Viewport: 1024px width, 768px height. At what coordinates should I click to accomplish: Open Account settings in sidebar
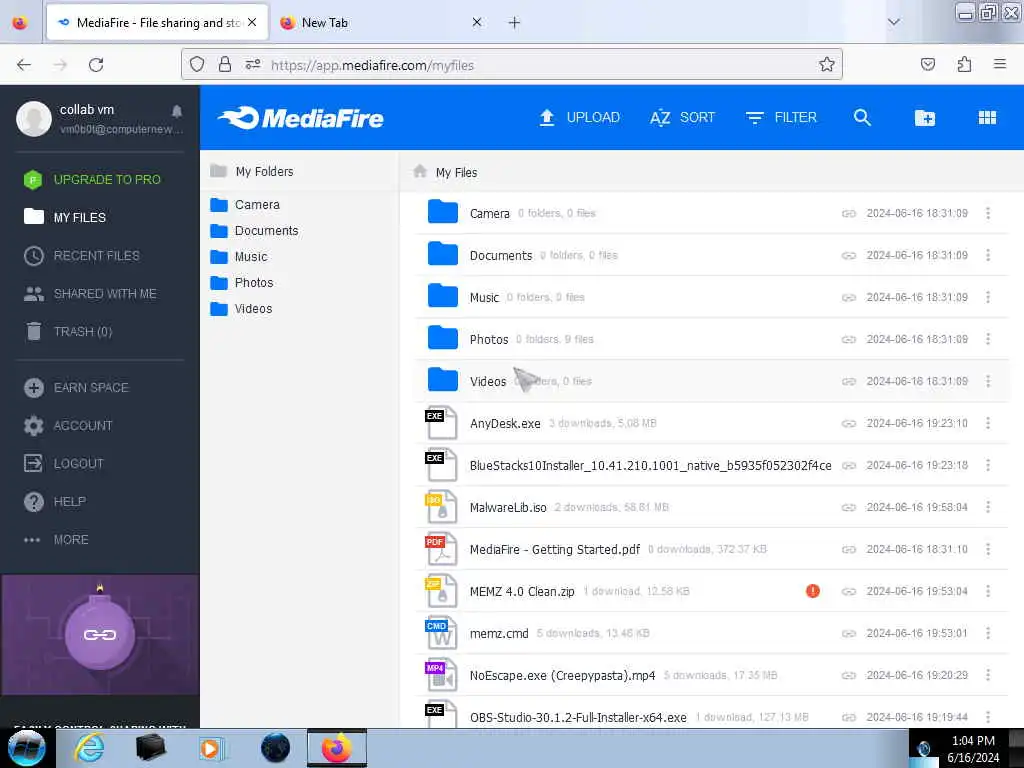coord(68,426)
